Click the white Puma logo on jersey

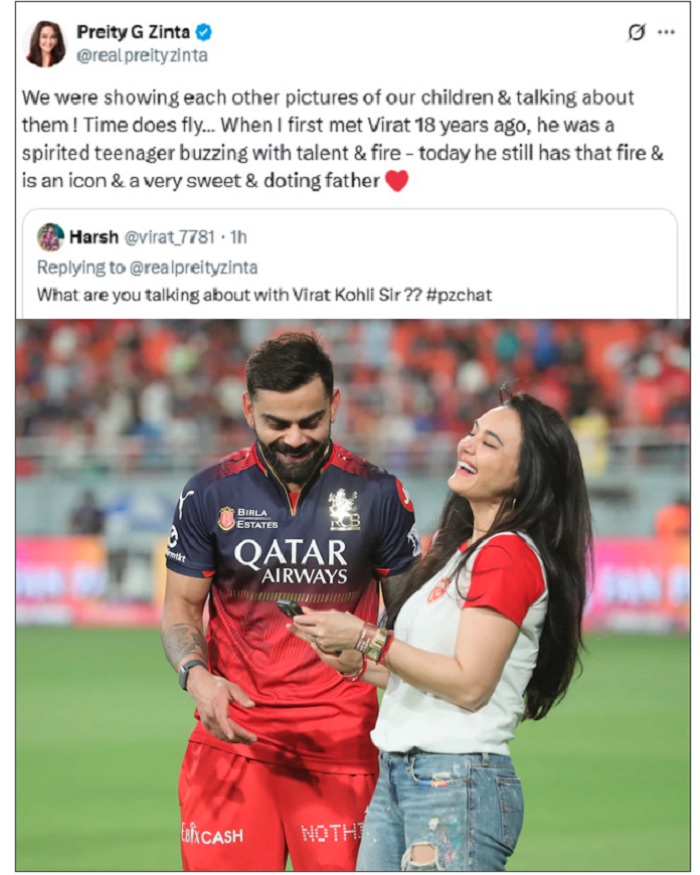tap(185, 503)
